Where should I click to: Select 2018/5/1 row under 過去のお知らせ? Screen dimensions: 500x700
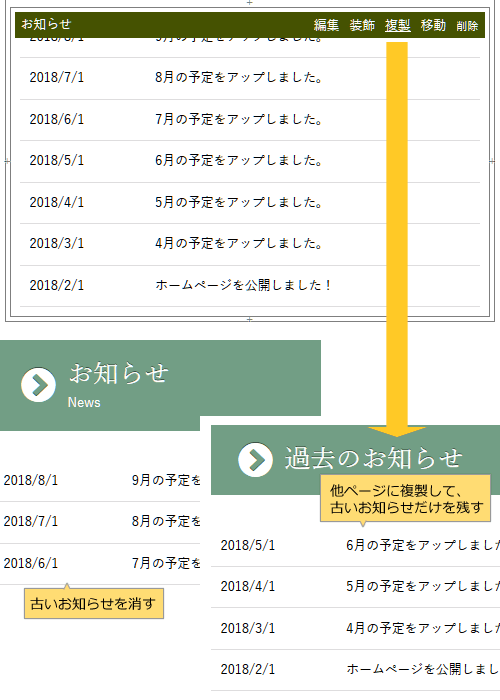coord(355,546)
